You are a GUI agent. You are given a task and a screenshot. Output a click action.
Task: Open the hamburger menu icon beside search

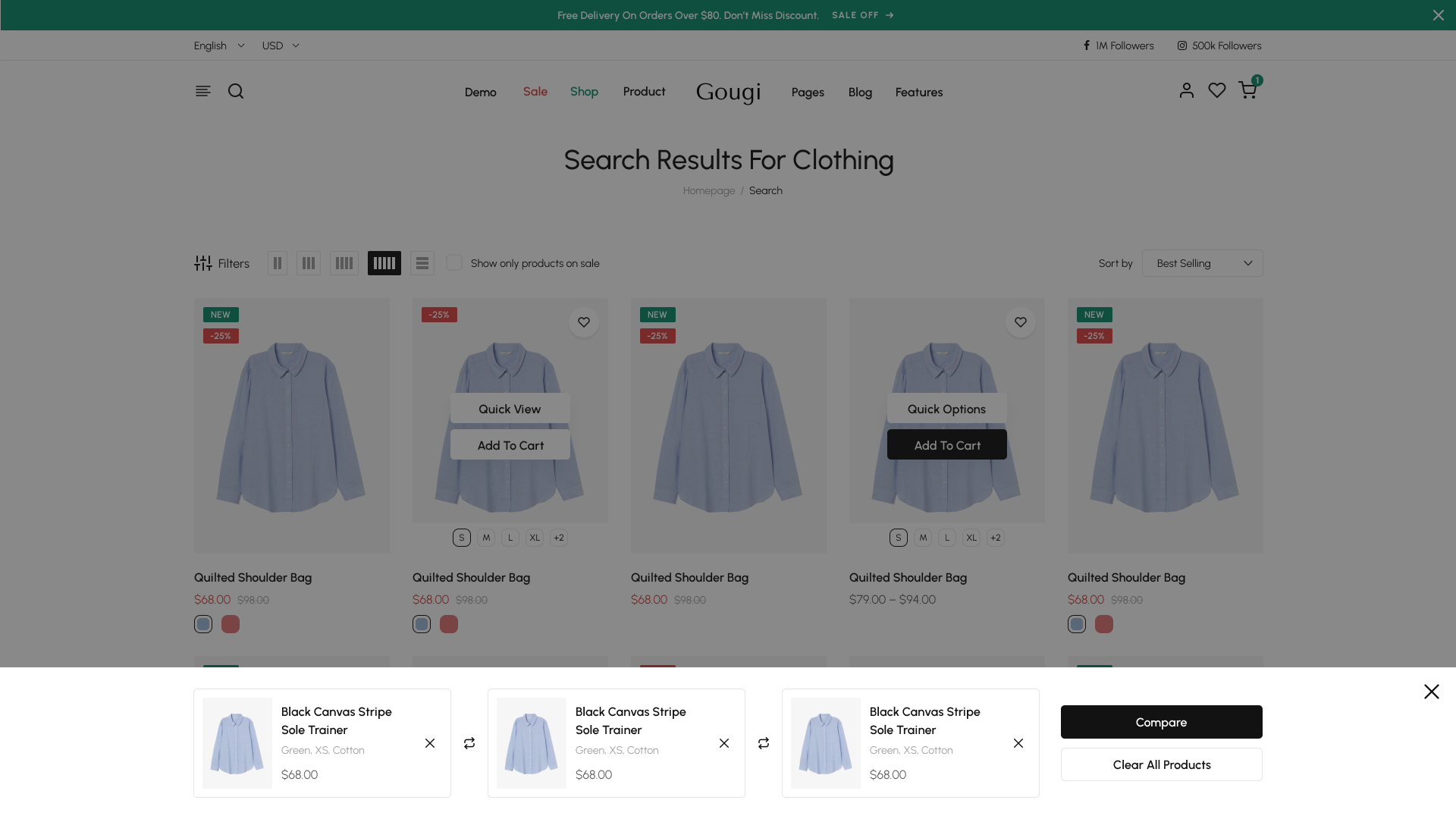(x=202, y=91)
